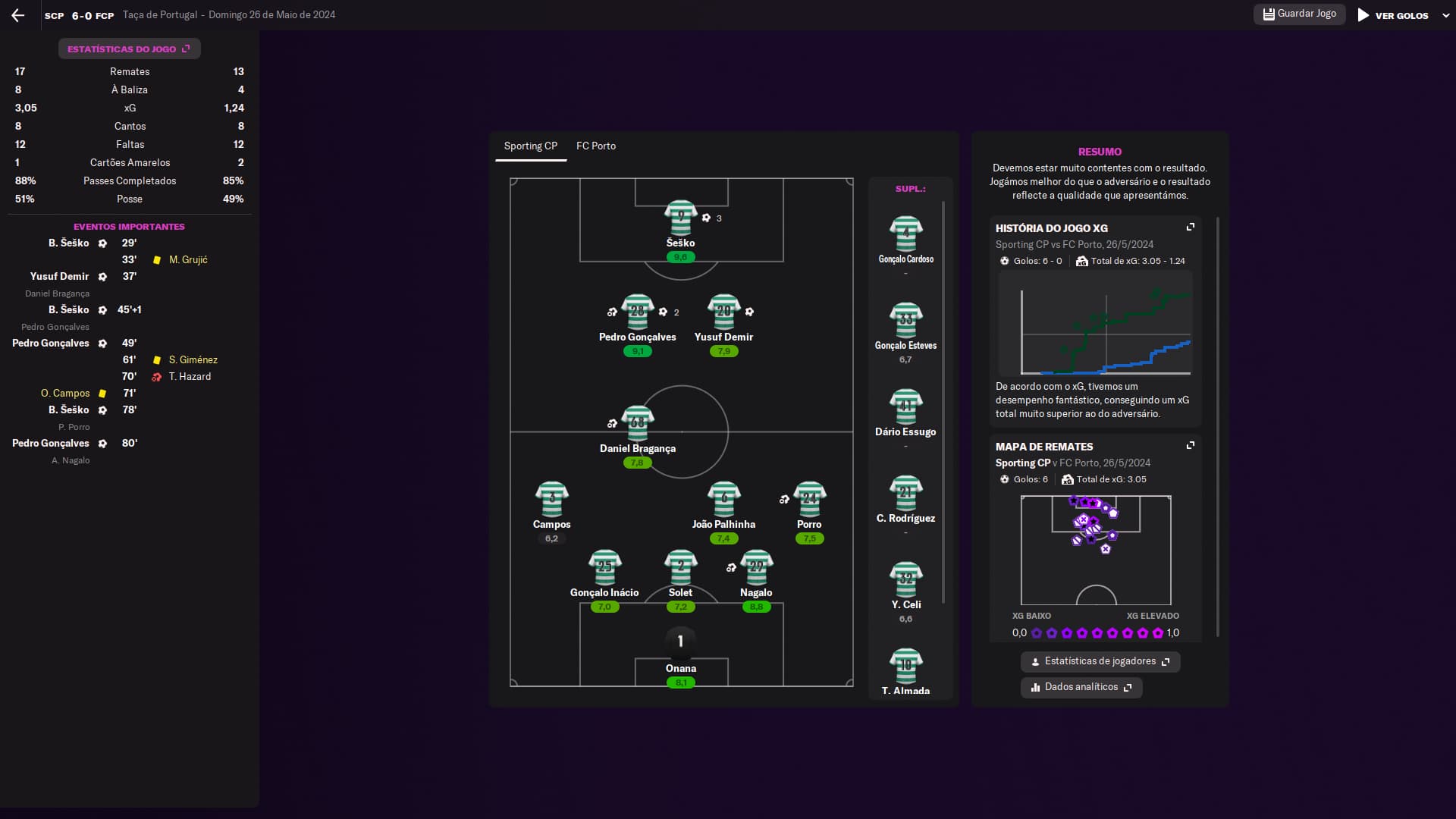Select substitute C. Rodríguez shirt
This screenshot has width=1456, height=819.
(x=905, y=493)
